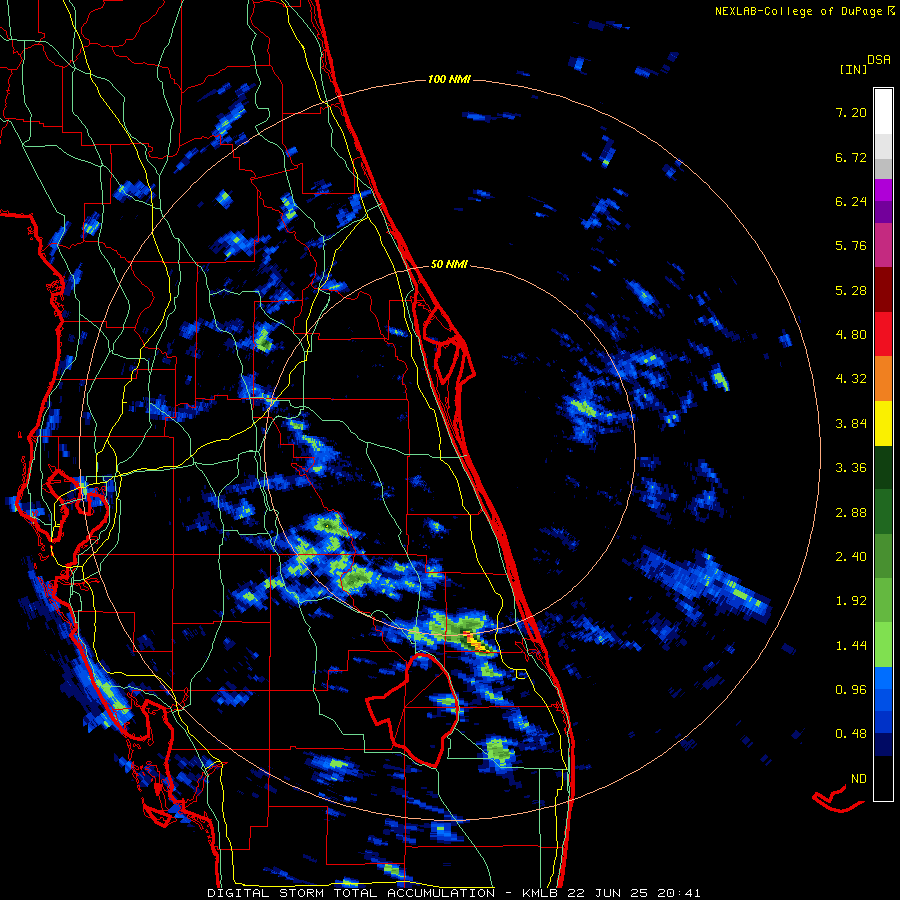The image size is (900, 900).
Task: Select the ND legend label
Action: click(x=859, y=779)
